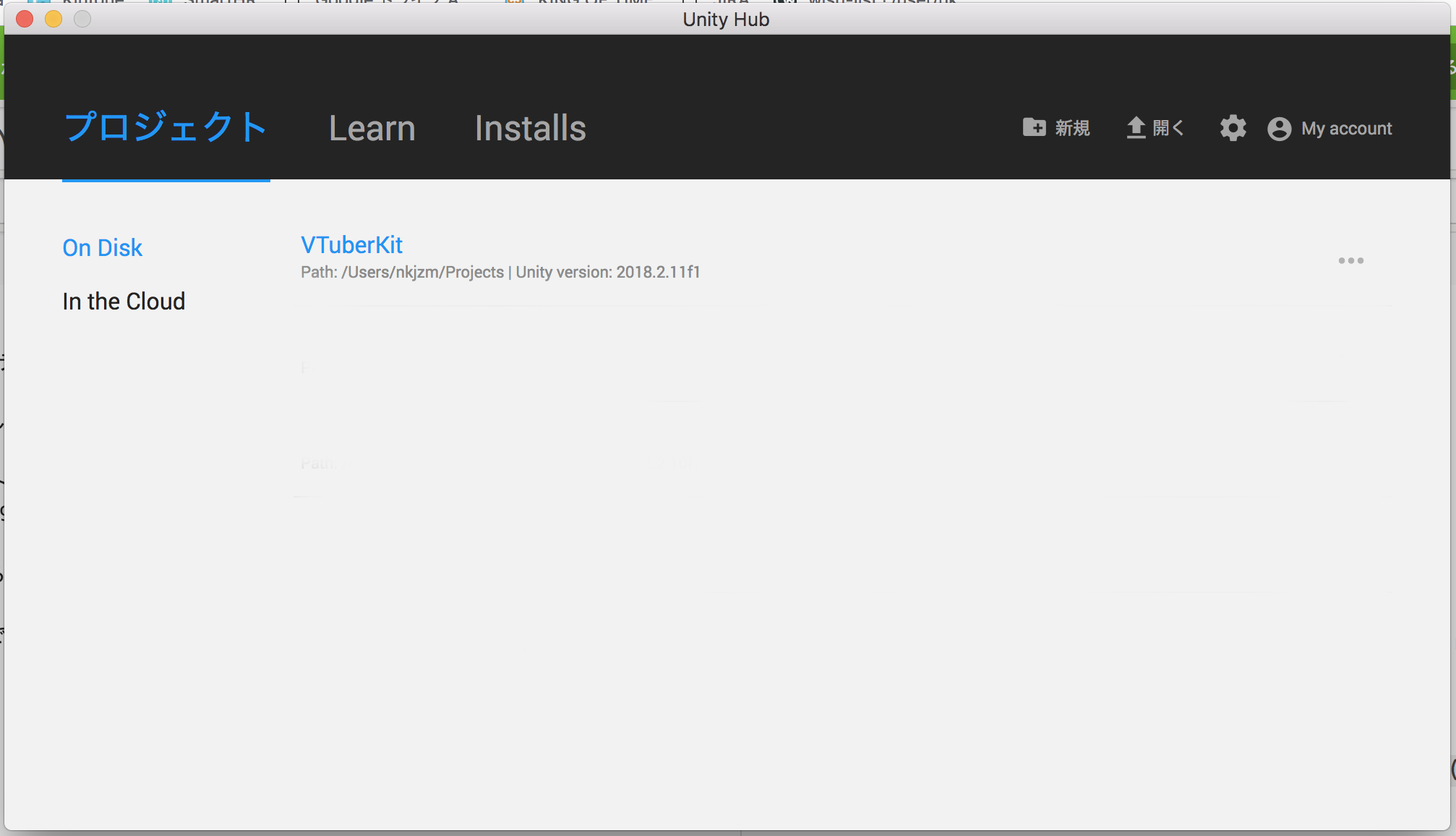This screenshot has height=836, width=1456.
Task: Open the Learn tab
Action: pyautogui.click(x=372, y=129)
